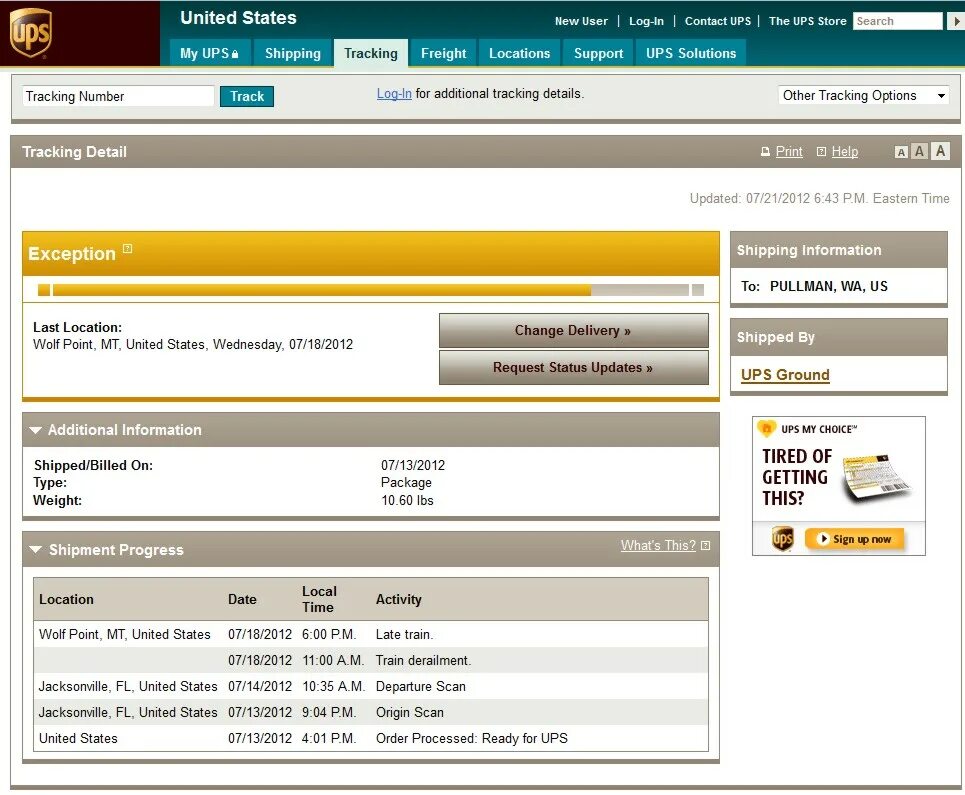This screenshot has height=795, width=965.
Task: Click the 'Departure Scan' activity text
Action: [x=420, y=686]
